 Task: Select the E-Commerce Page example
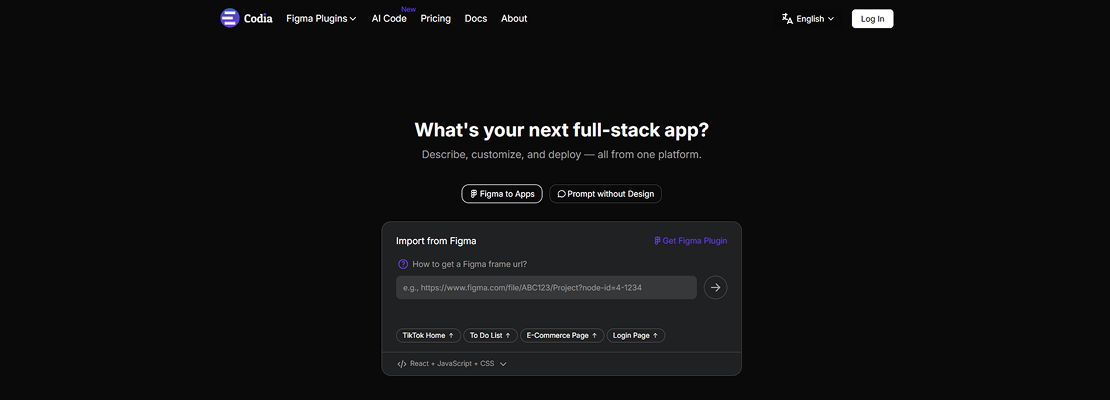[x=562, y=335]
